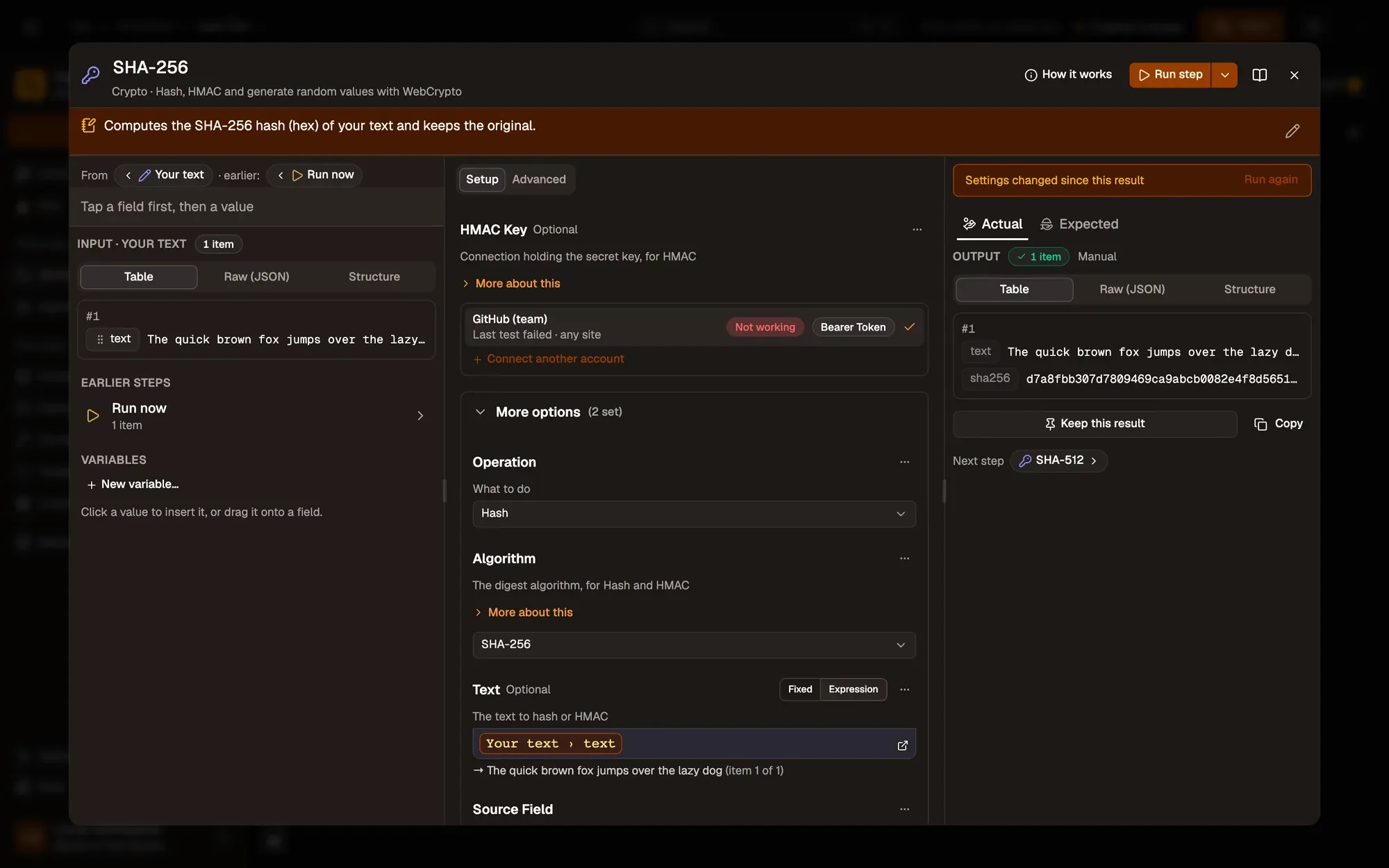Select the GitHub (team) connection checkmark
This screenshot has height=868, width=1389.
click(909, 326)
